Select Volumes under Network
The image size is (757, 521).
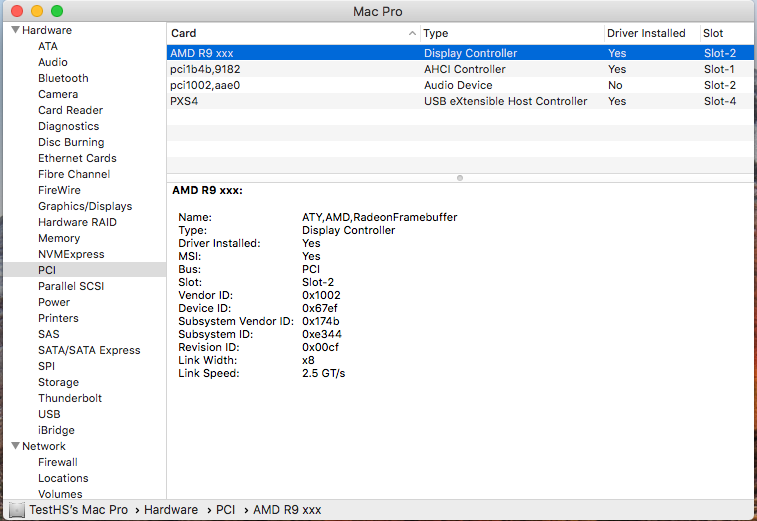click(60, 494)
